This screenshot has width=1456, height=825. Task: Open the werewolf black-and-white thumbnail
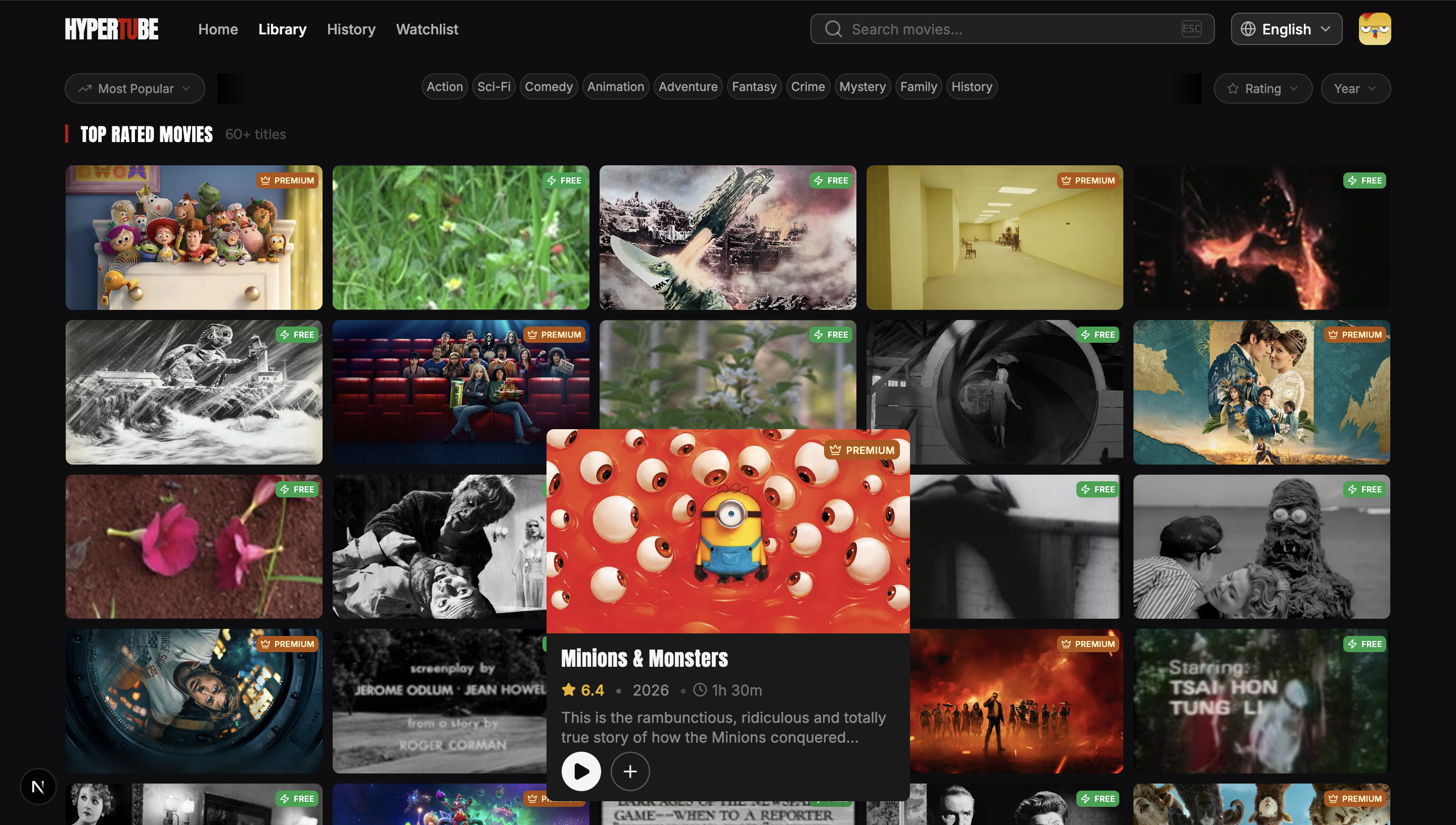(439, 546)
